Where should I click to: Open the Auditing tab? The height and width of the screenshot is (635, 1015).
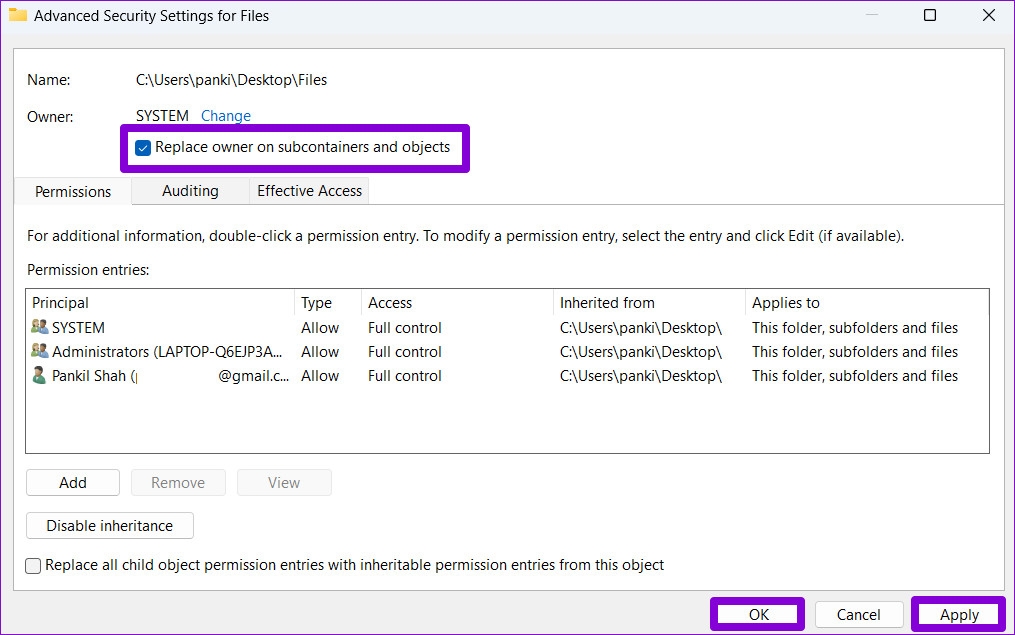tap(190, 191)
